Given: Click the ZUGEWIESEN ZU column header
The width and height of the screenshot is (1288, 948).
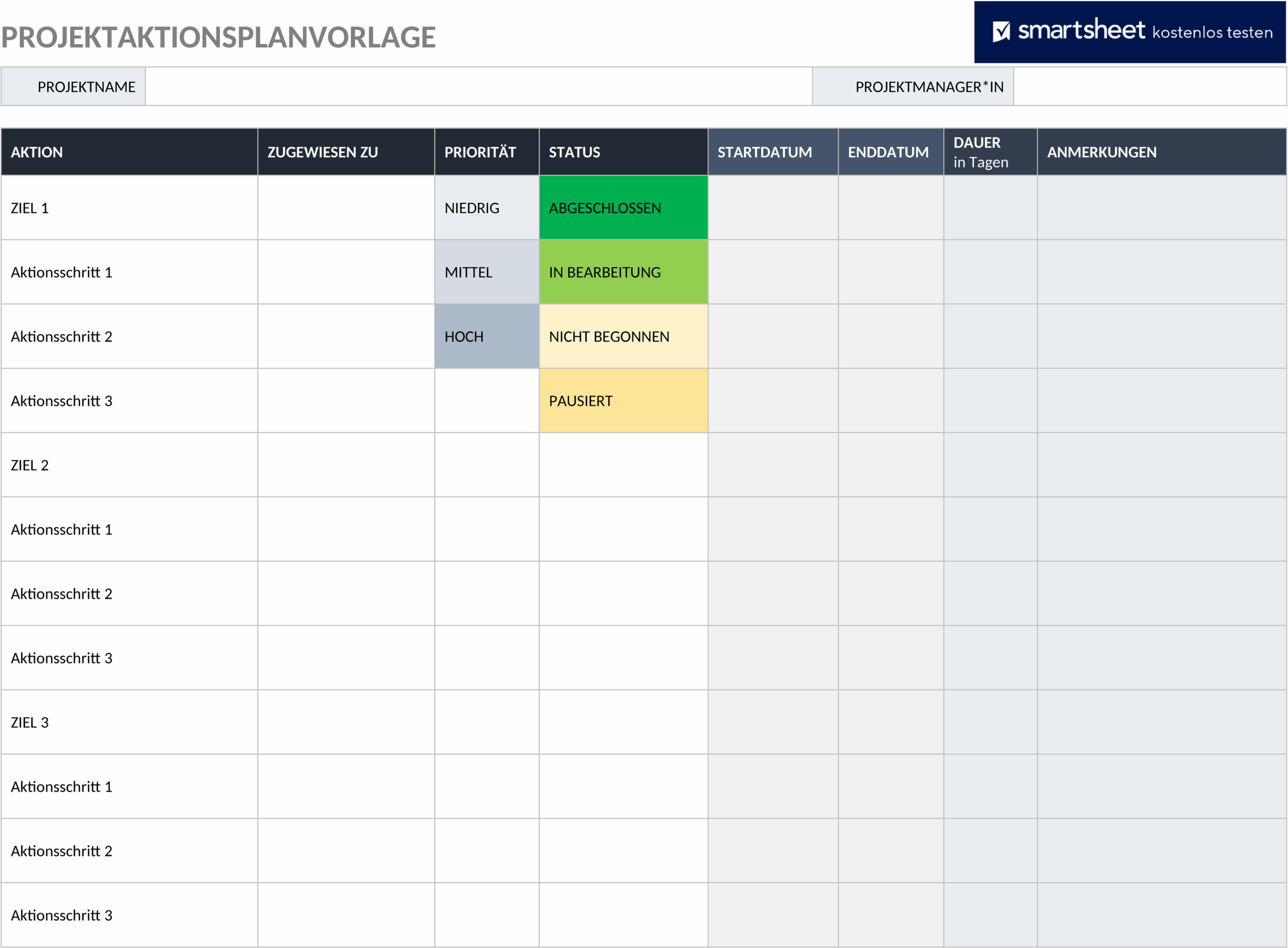Looking at the screenshot, I should pos(346,152).
